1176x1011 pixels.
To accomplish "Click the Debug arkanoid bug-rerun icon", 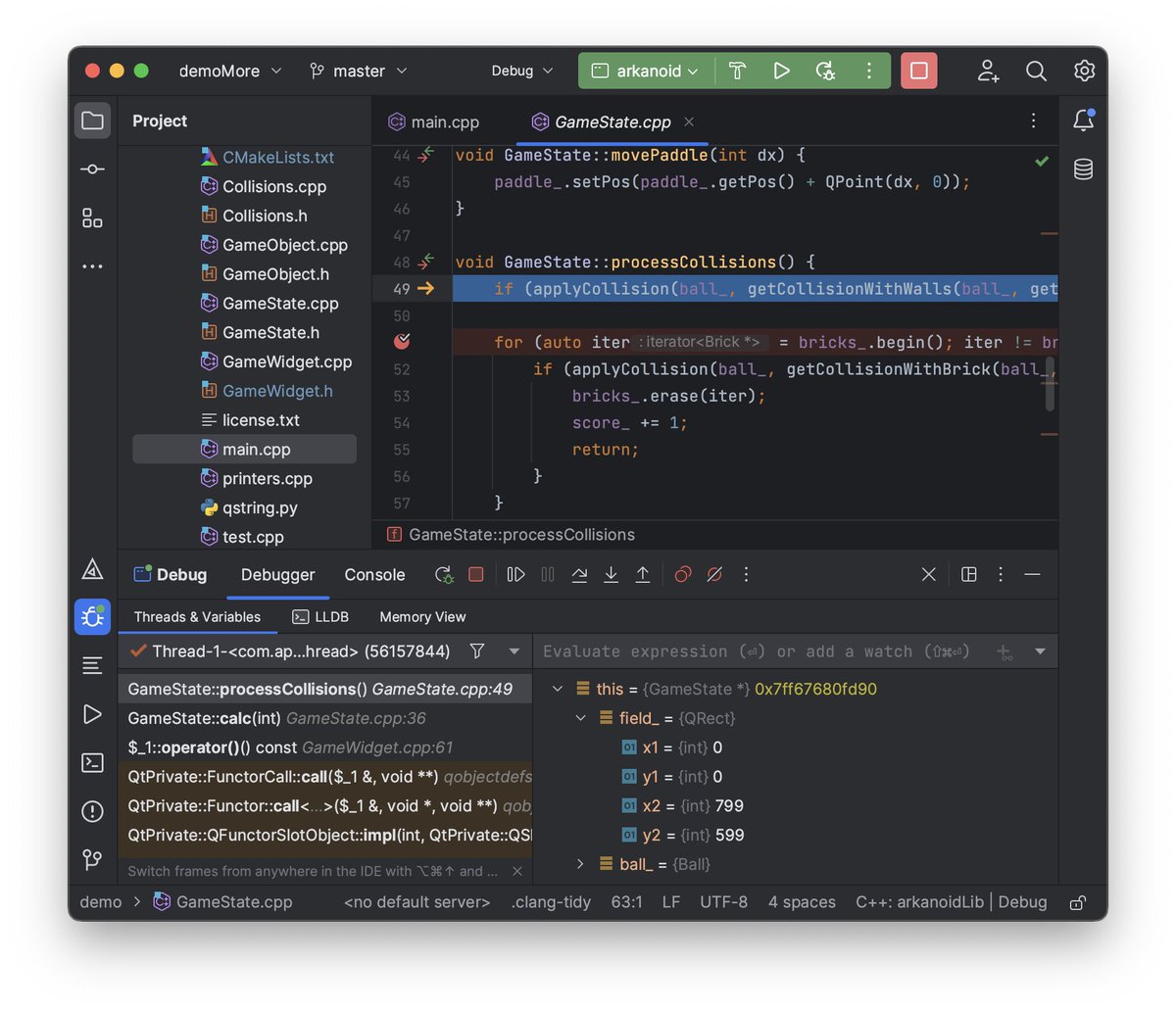I will coord(825,71).
